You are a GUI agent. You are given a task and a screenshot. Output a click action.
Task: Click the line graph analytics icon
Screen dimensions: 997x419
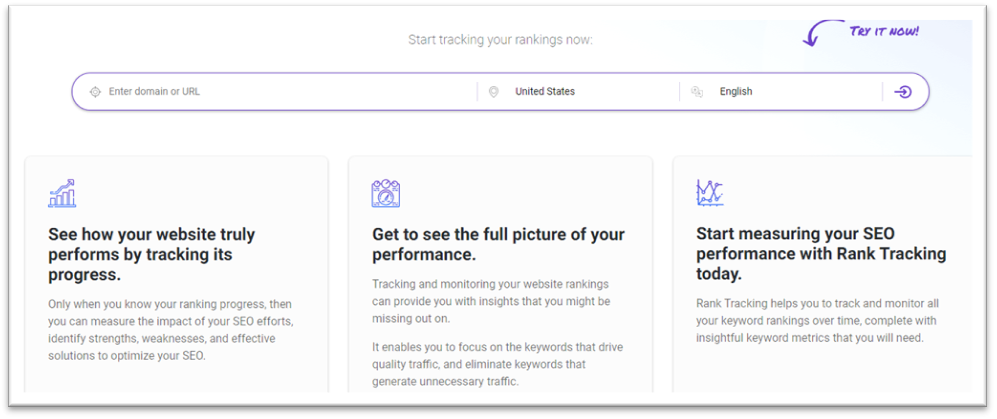pyautogui.click(x=710, y=193)
